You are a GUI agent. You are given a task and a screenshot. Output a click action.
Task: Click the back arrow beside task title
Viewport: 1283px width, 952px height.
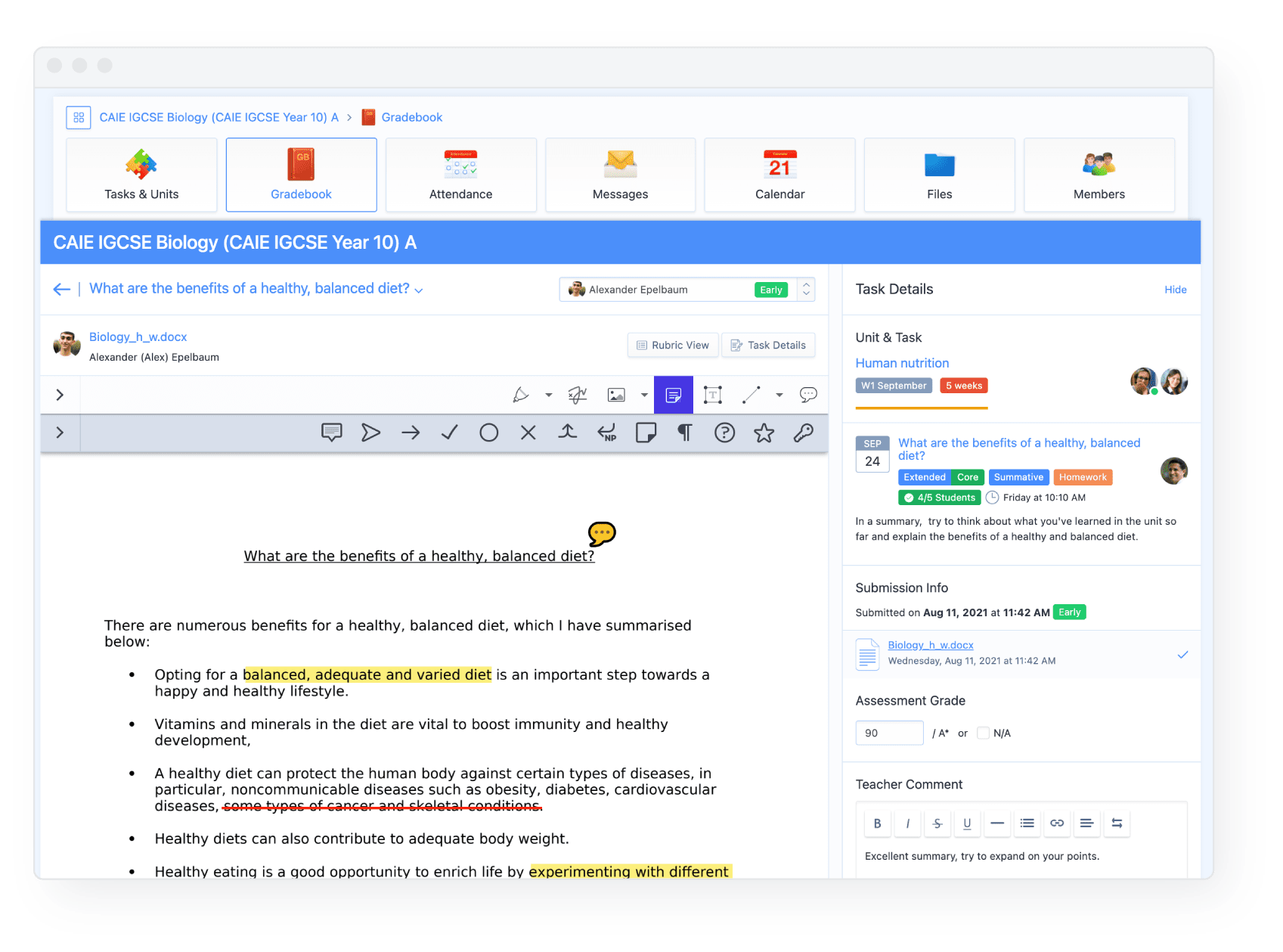(62, 290)
